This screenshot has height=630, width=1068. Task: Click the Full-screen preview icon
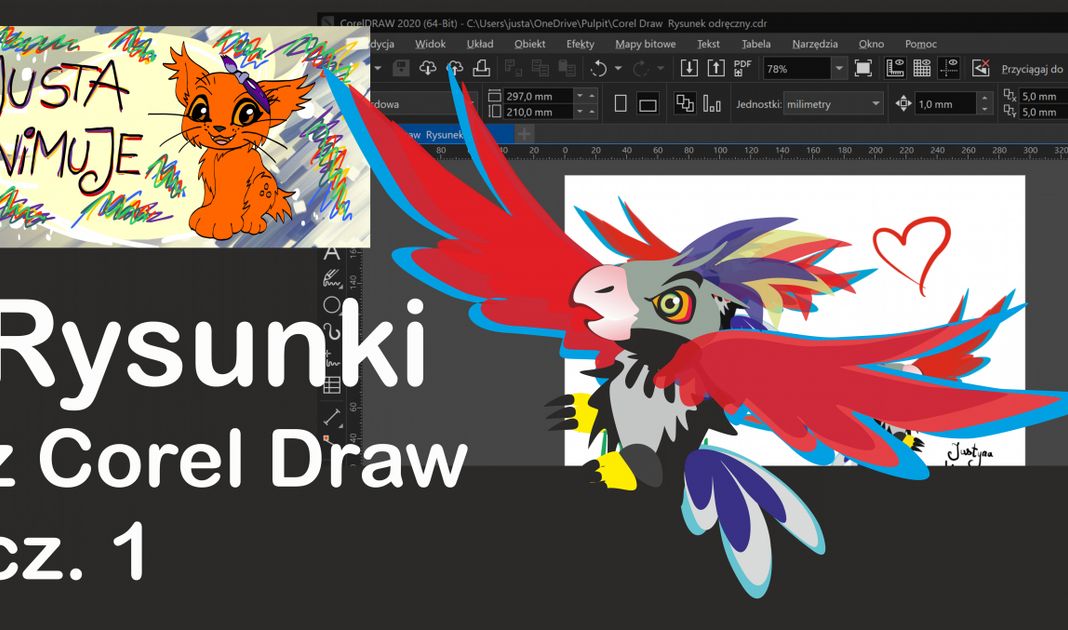pyautogui.click(x=864, y=68)
